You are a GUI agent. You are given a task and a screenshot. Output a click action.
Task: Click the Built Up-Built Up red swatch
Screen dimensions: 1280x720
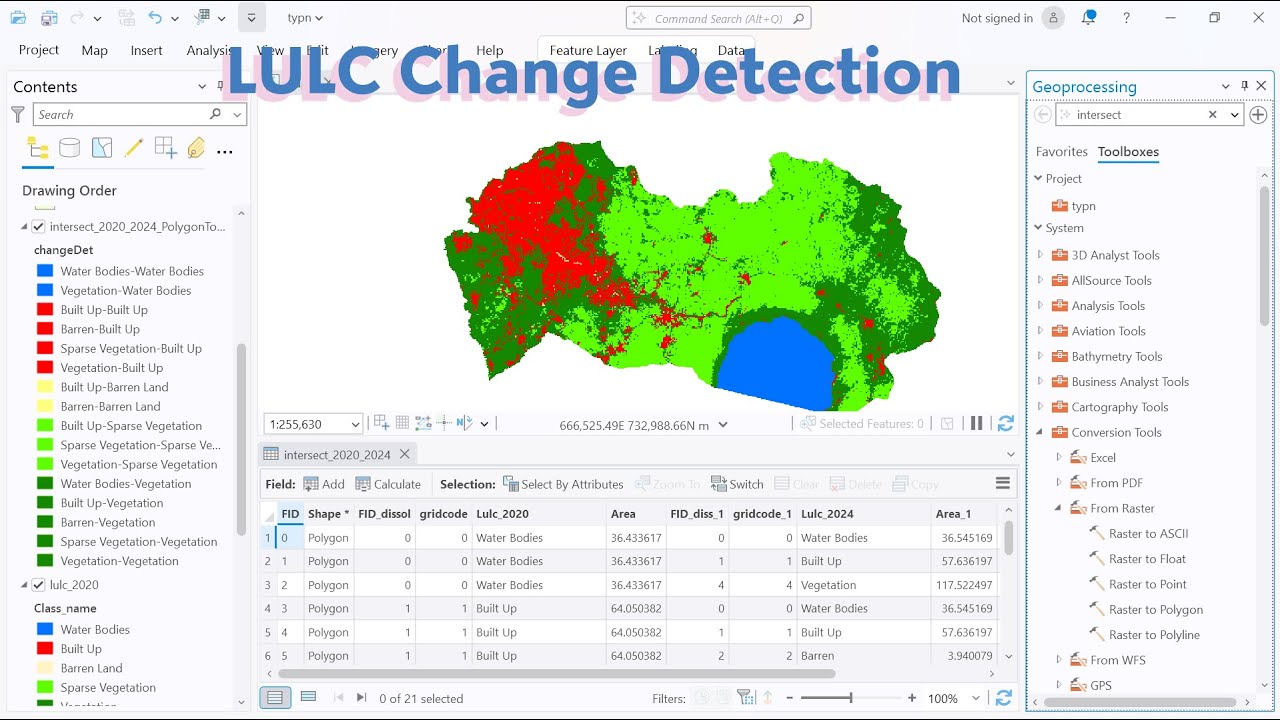[45, 310]
